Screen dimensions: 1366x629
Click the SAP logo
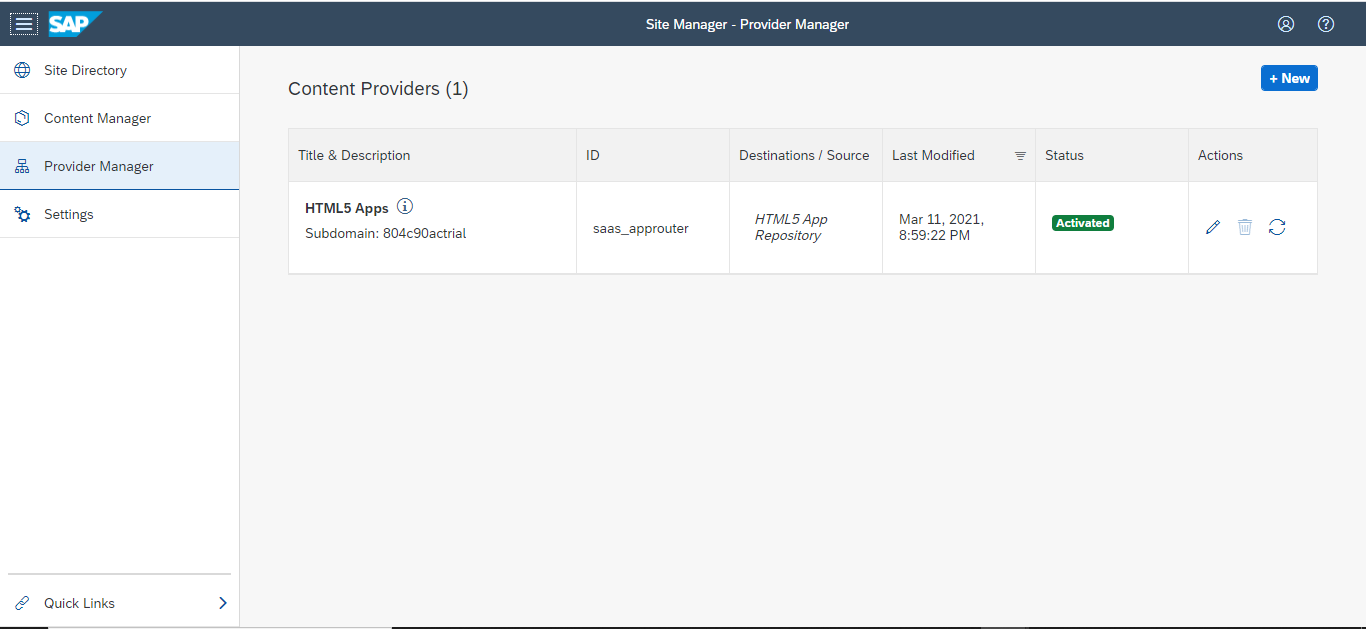click(75, 24)
